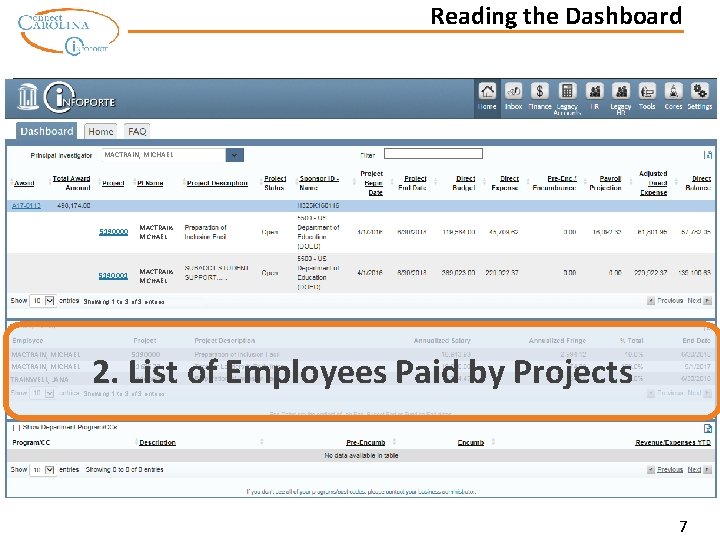
Task: Switch to the Home tab
Action: point(101,132)
